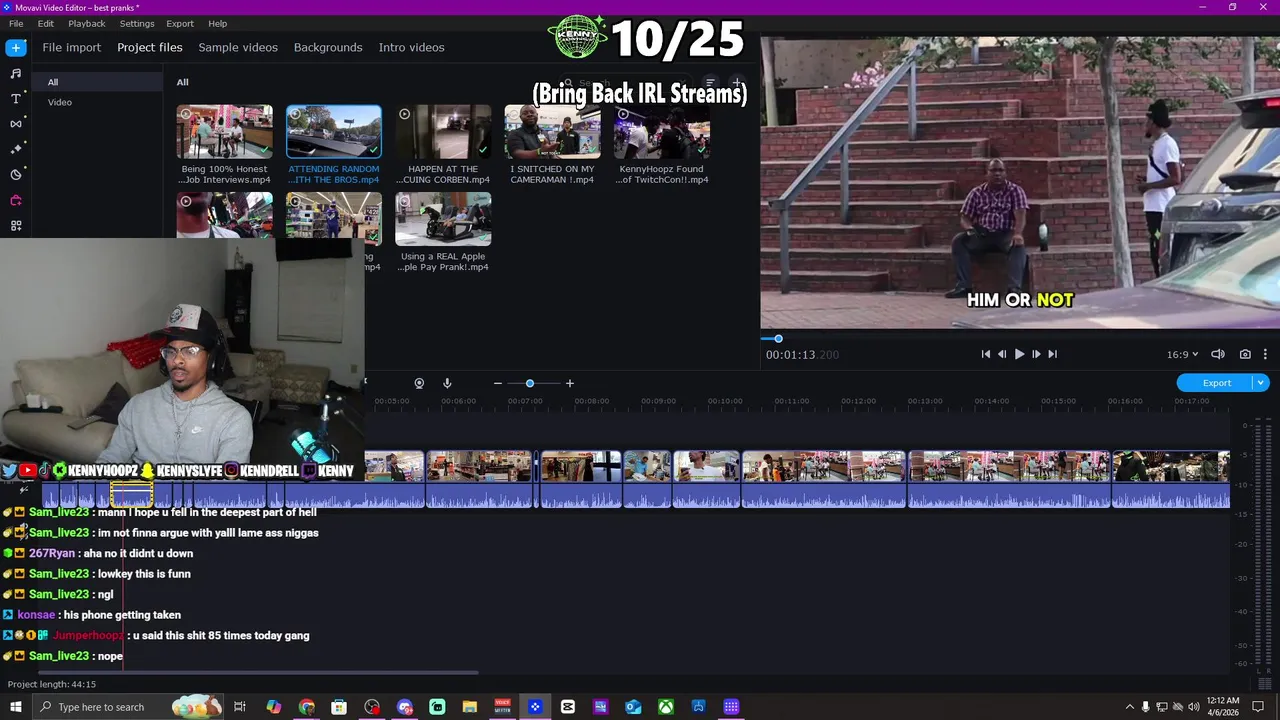Open the pink effects store bag icon
Viewport: 1280px width, 720px height.
pos(15,200)
